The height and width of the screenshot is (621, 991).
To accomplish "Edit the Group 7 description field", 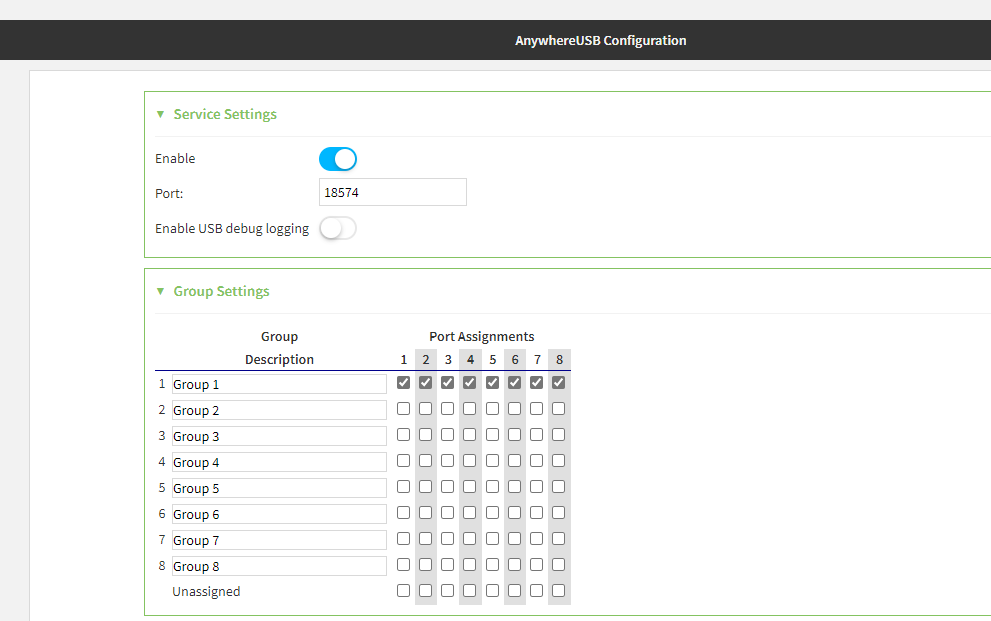I will tap(279, 540).
